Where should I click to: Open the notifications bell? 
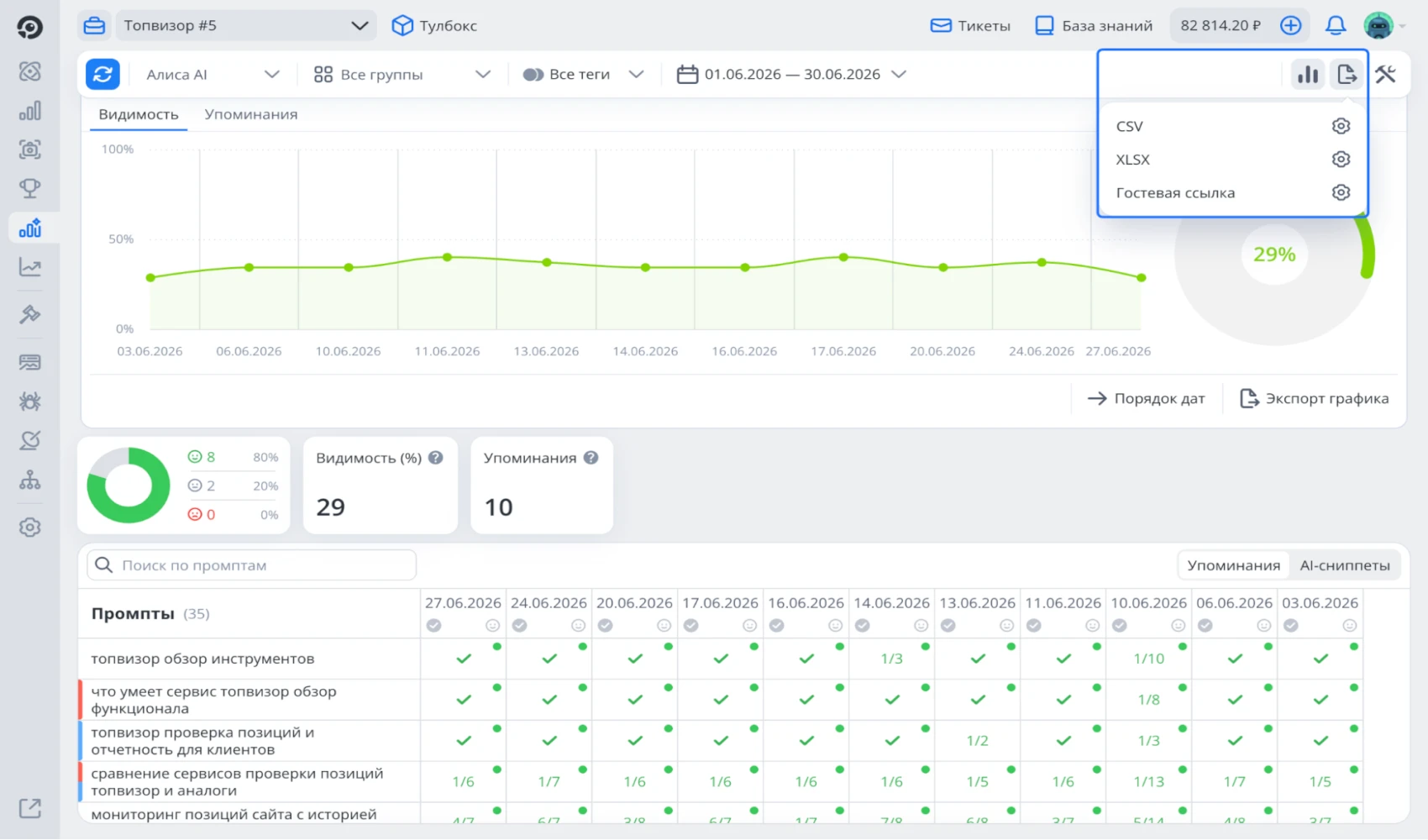pyautogui.click(x=1336, y=26)
